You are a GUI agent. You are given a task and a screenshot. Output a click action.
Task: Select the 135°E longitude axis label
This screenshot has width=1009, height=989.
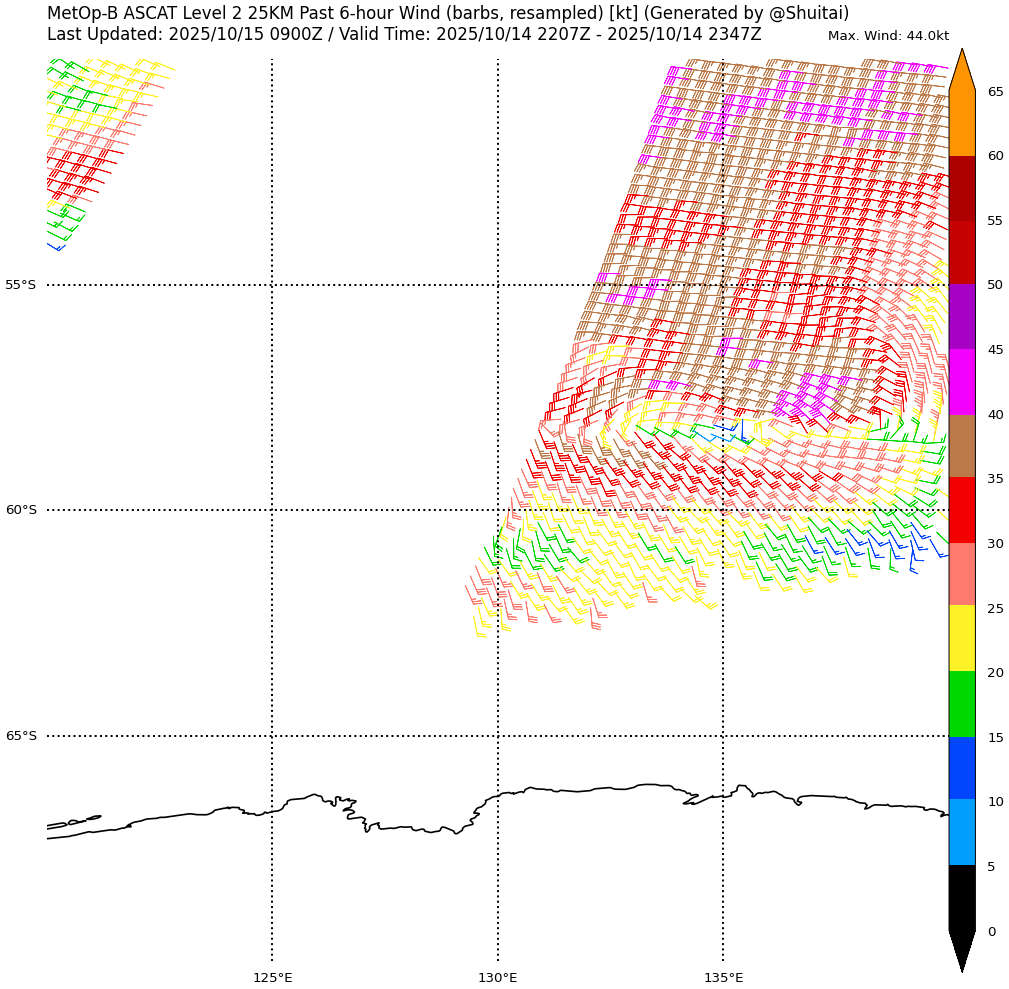tap(723, 977)
